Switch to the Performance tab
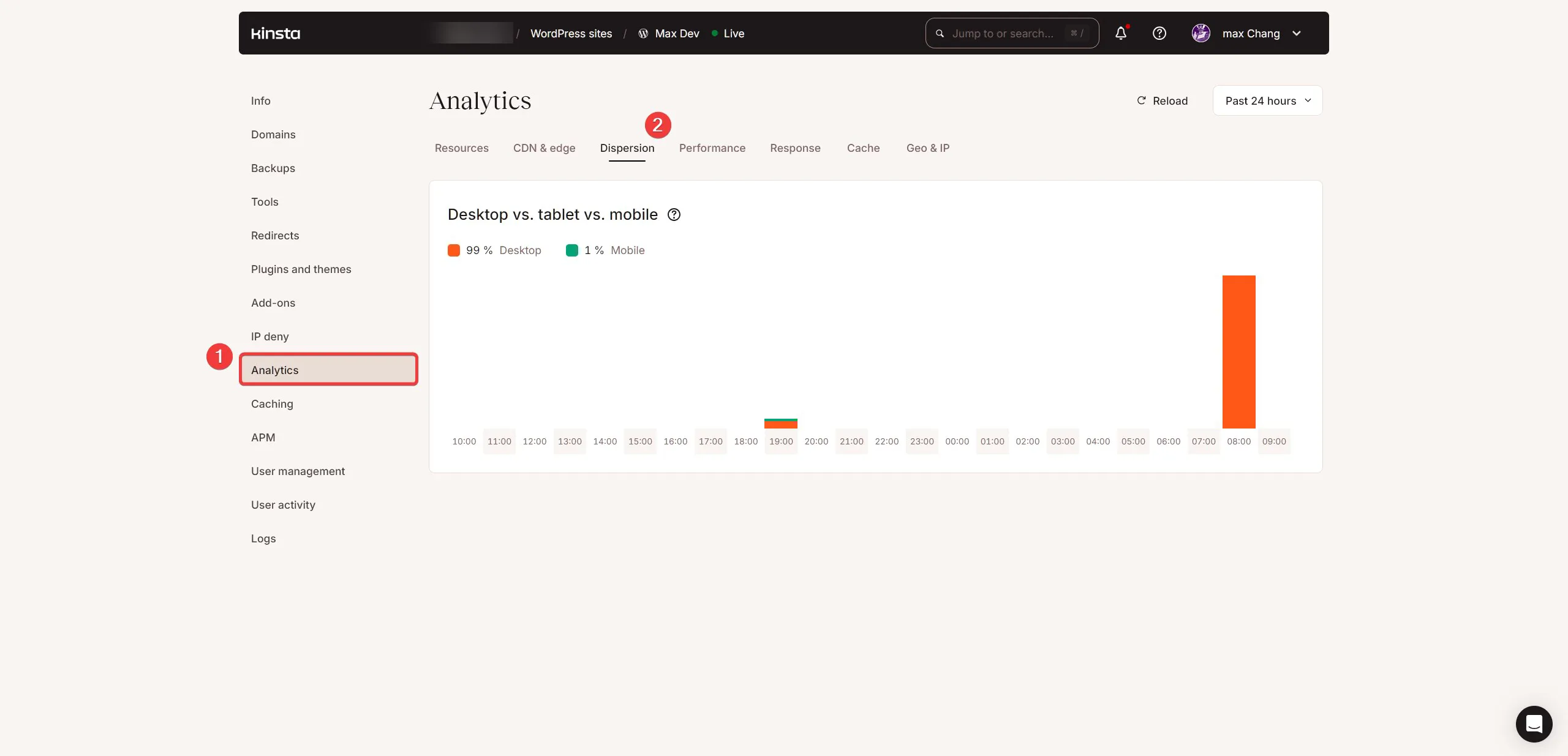The height and width of the screenshot is (756, 1568). pyautogui.click(x=712, y=148)
